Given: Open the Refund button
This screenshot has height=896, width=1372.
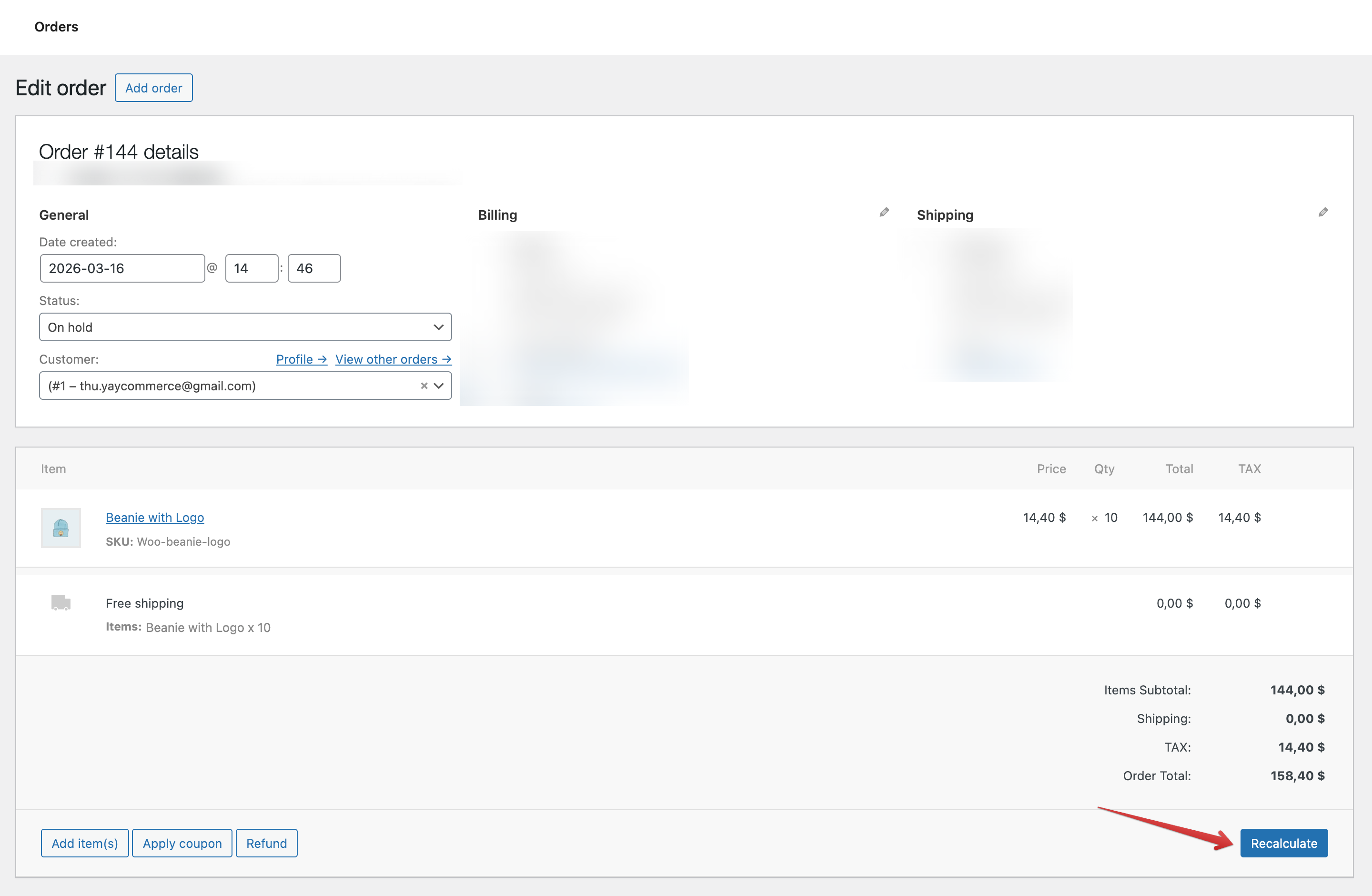Looking at the screenshot, I should point(266,843).
